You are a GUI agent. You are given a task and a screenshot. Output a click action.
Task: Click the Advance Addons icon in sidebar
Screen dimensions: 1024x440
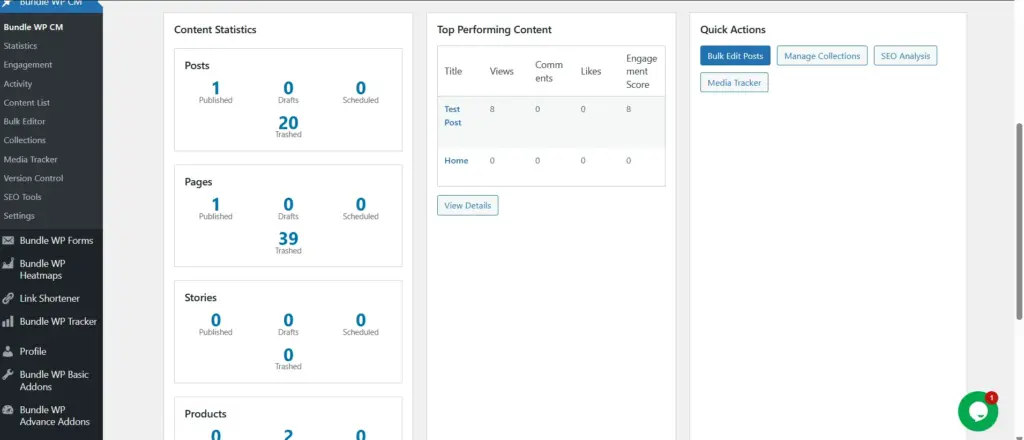pos(8,410)
